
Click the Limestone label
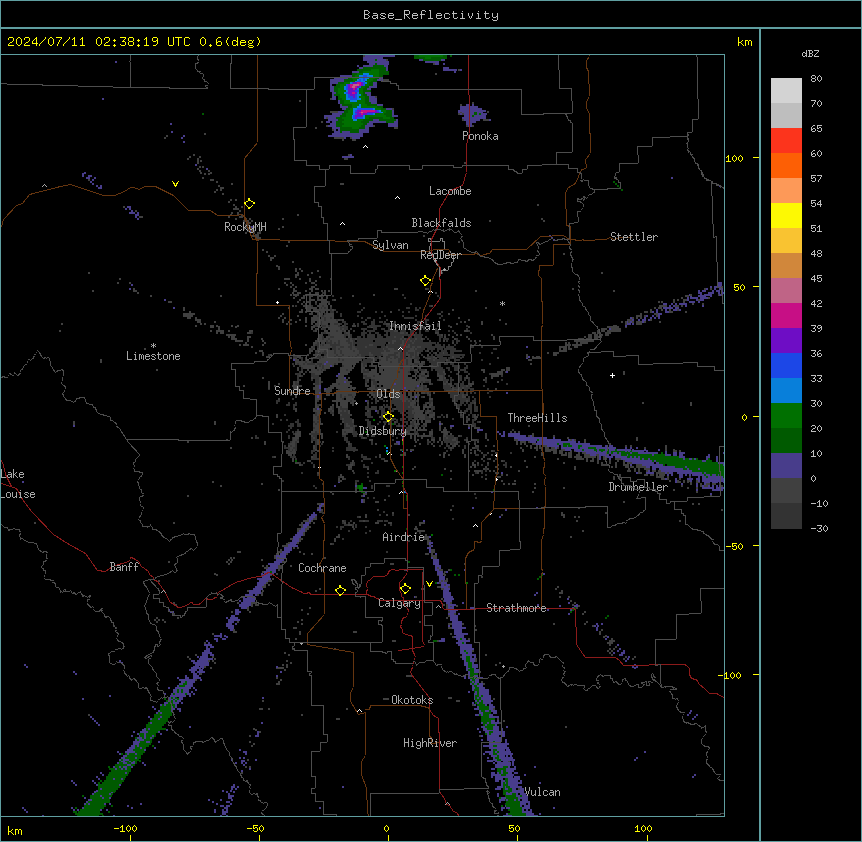coord(153,356)
